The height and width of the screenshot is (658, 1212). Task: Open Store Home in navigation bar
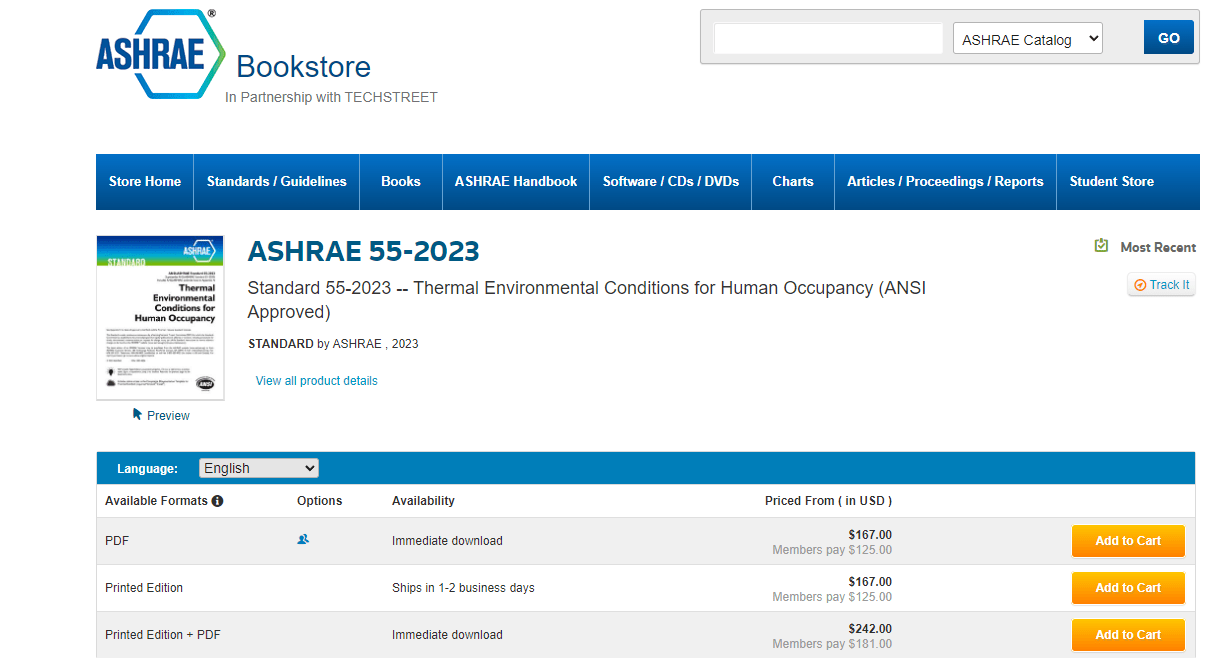145,181
